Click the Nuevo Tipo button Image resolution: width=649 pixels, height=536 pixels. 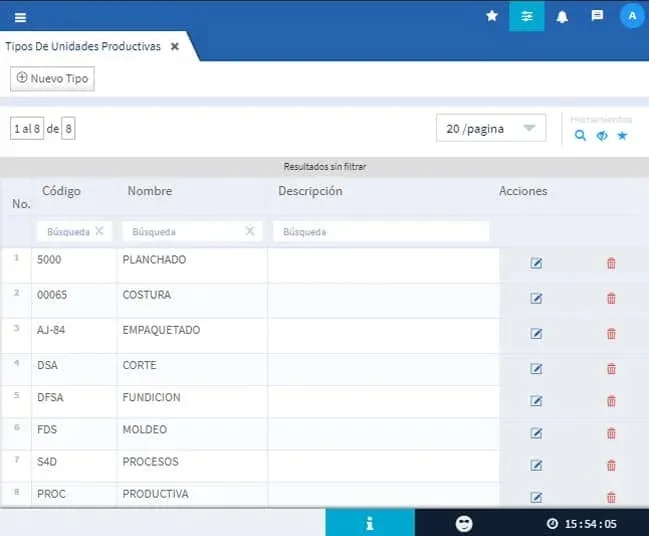52,79
